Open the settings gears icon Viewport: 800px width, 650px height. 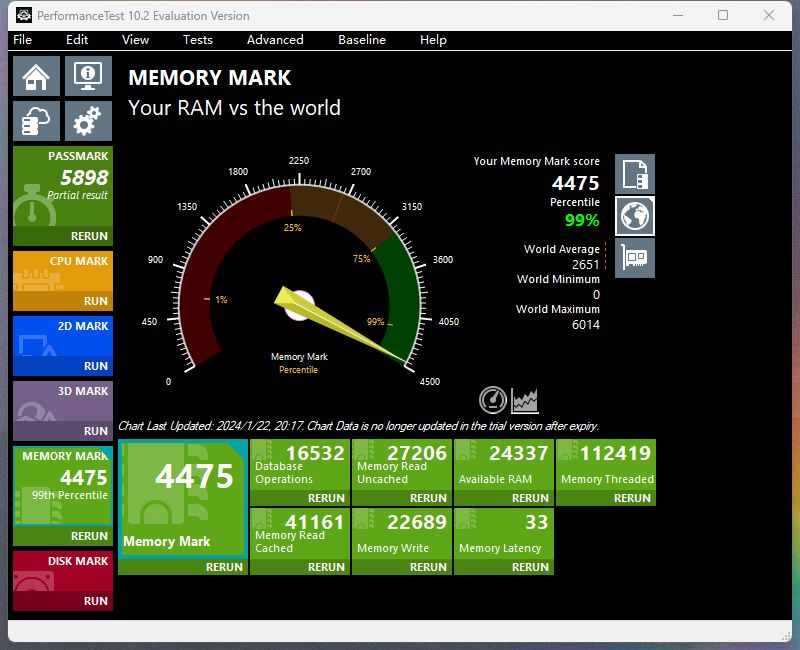click(88, 121)
